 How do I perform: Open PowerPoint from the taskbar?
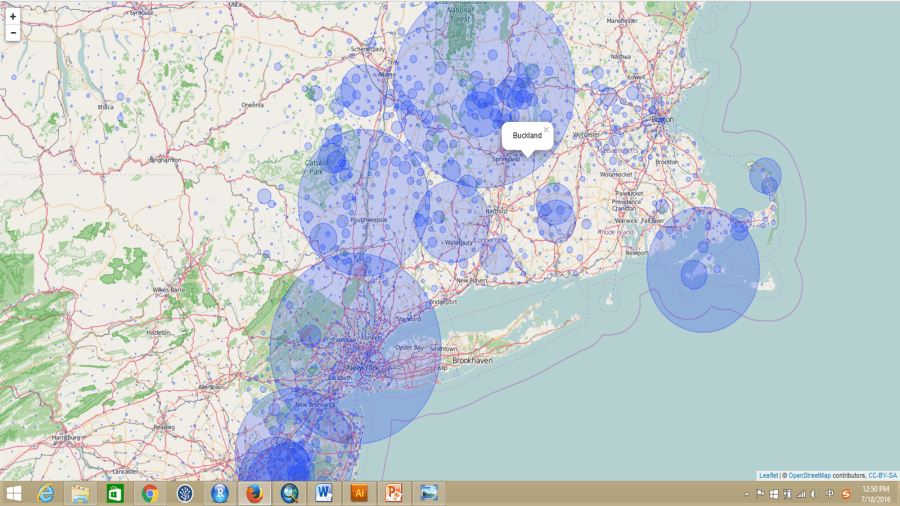point(394,493)
